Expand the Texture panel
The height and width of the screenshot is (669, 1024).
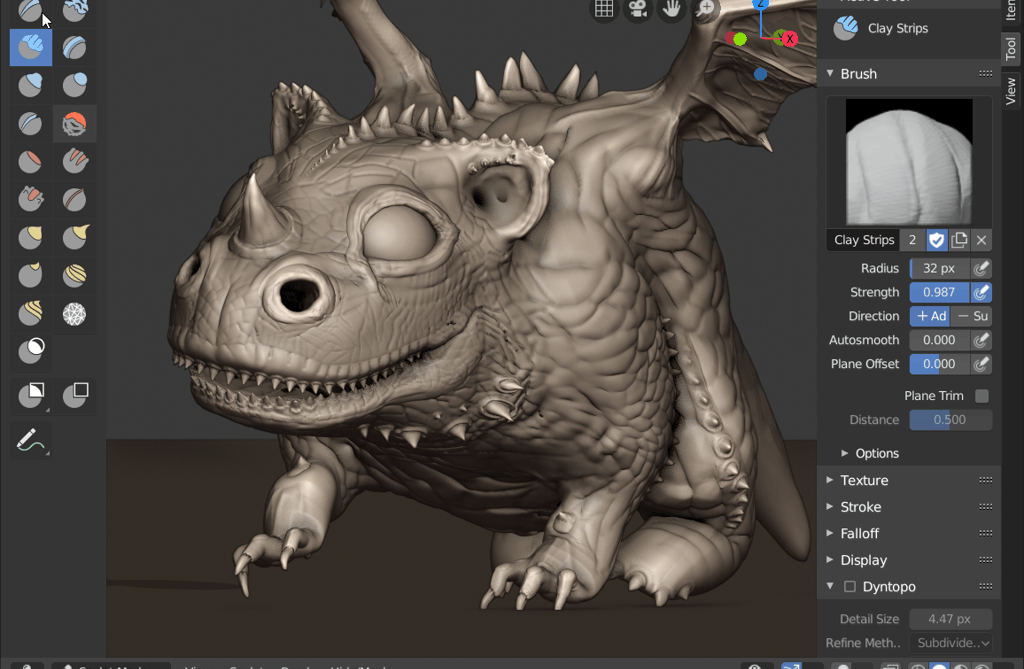coord(864,480)
